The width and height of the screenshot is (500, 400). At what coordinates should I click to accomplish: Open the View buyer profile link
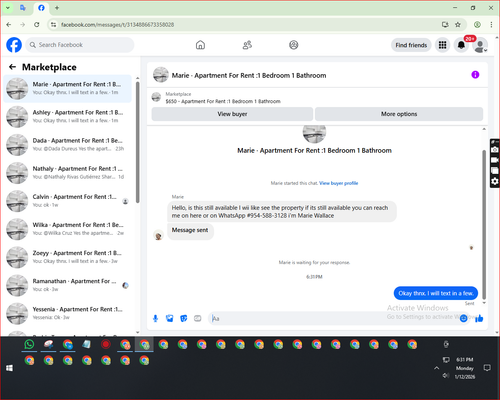(338, 183)
